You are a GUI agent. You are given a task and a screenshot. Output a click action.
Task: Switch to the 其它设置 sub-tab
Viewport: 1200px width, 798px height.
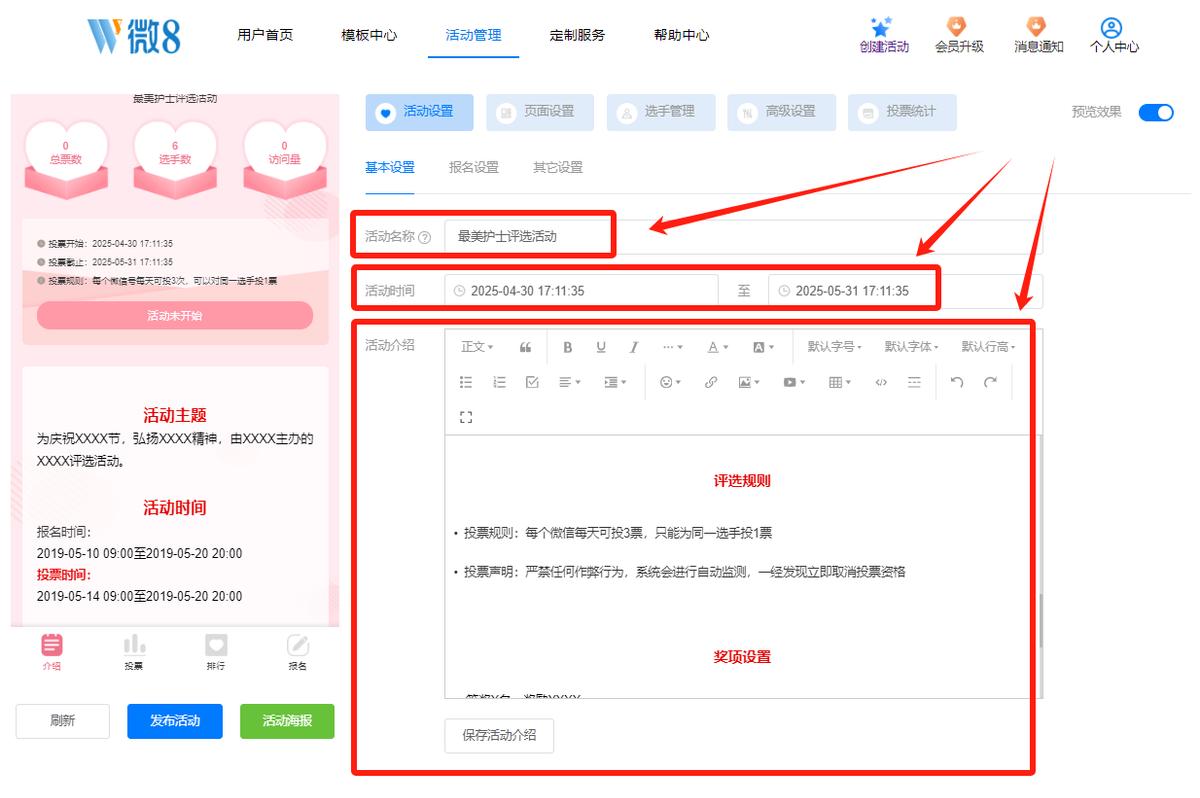[x=557, y=167]
